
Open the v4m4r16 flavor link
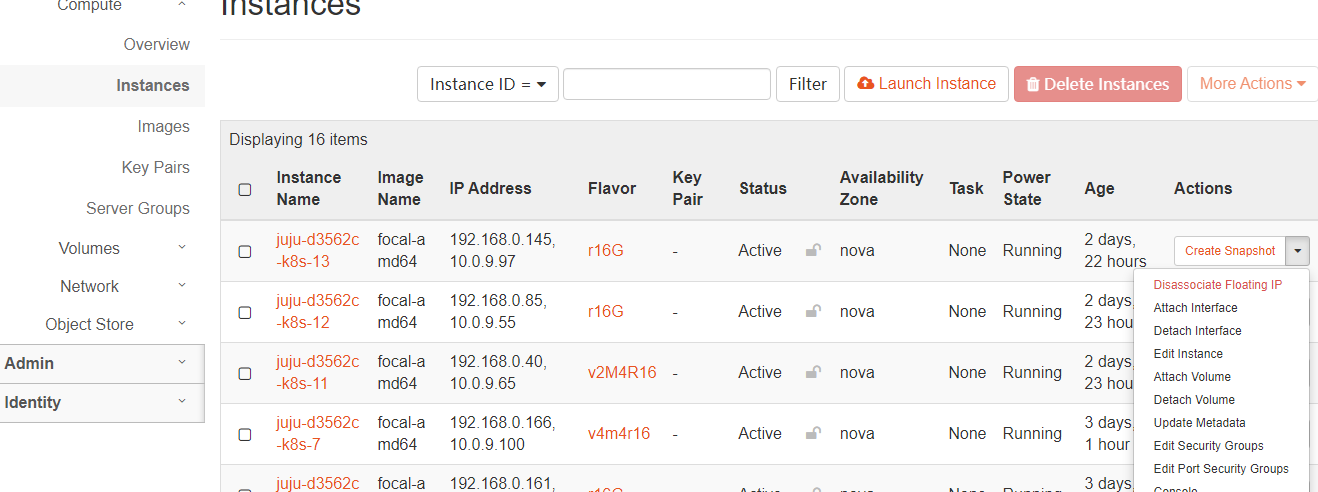tap(619, 433)
